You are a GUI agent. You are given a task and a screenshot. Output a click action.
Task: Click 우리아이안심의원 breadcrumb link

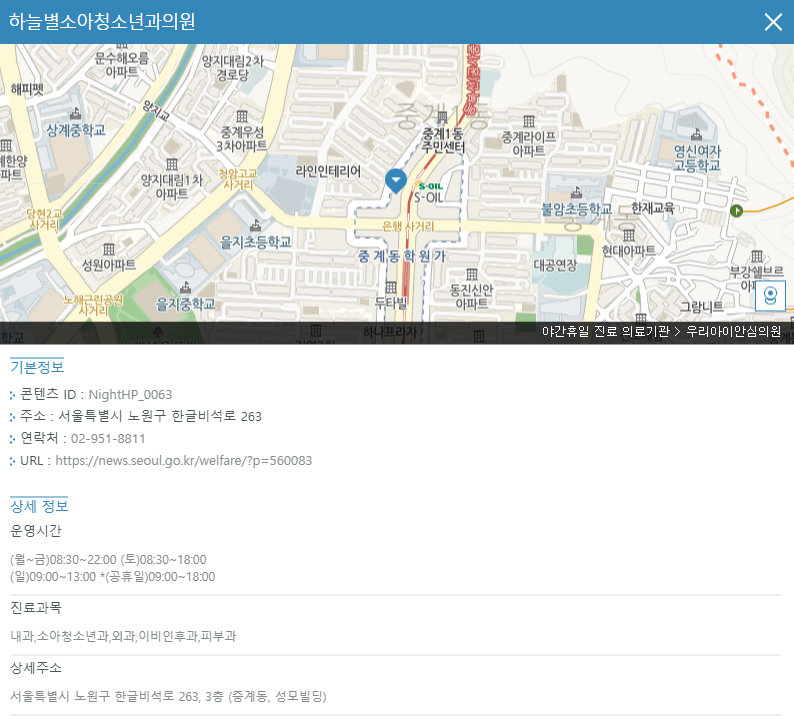coord(733,332)
